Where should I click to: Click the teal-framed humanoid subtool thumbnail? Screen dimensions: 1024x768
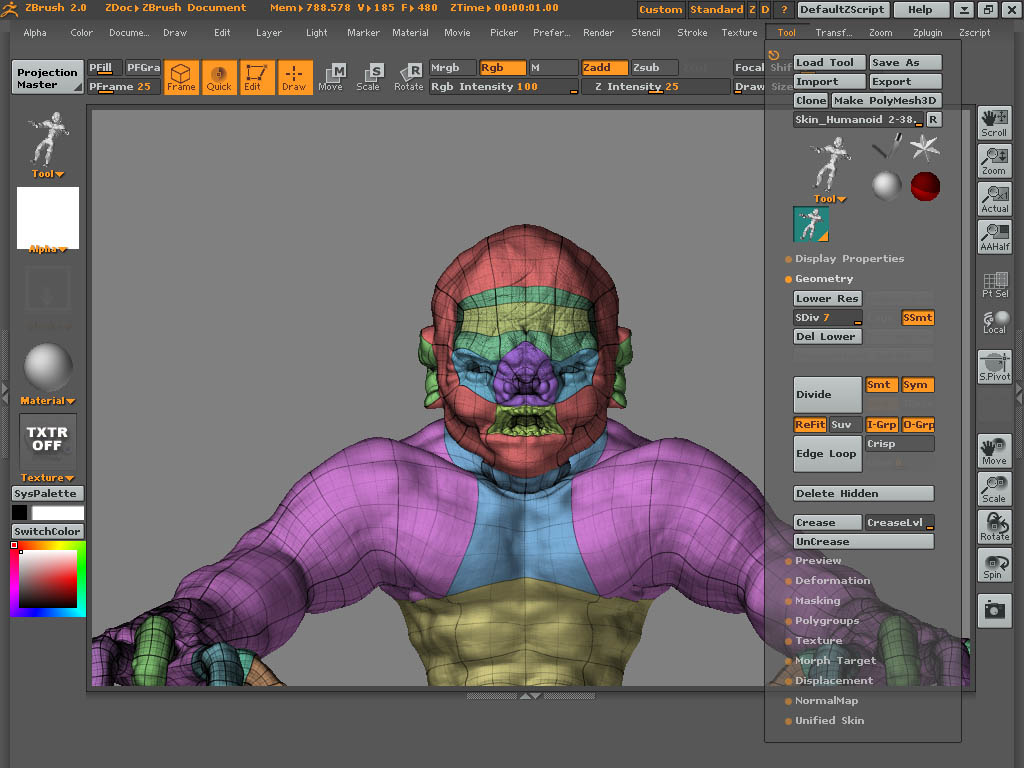click(811, 224)
